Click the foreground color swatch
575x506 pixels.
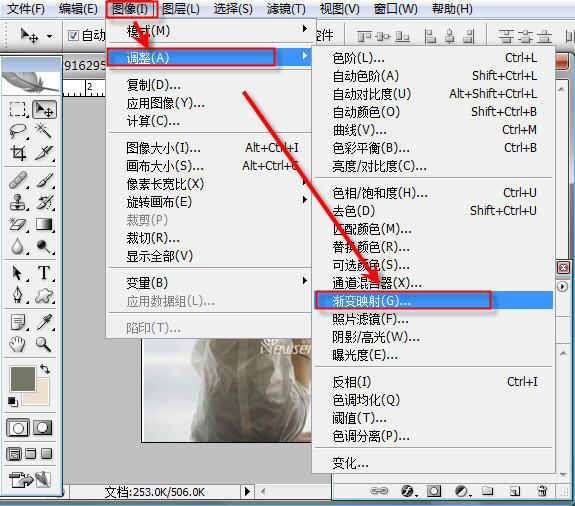pyautogui.click(x=23, y=378)
